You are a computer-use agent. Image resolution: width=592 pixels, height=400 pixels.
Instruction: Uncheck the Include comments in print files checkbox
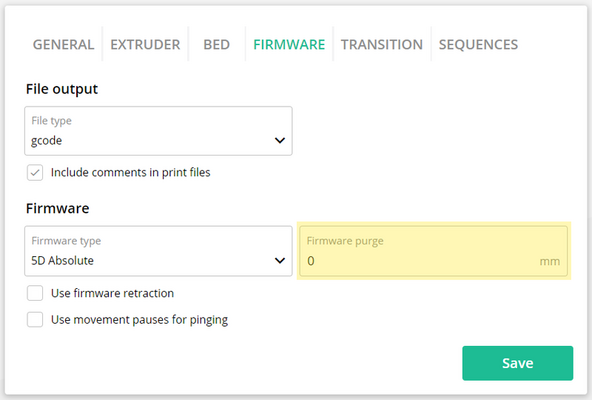[35, 173]
